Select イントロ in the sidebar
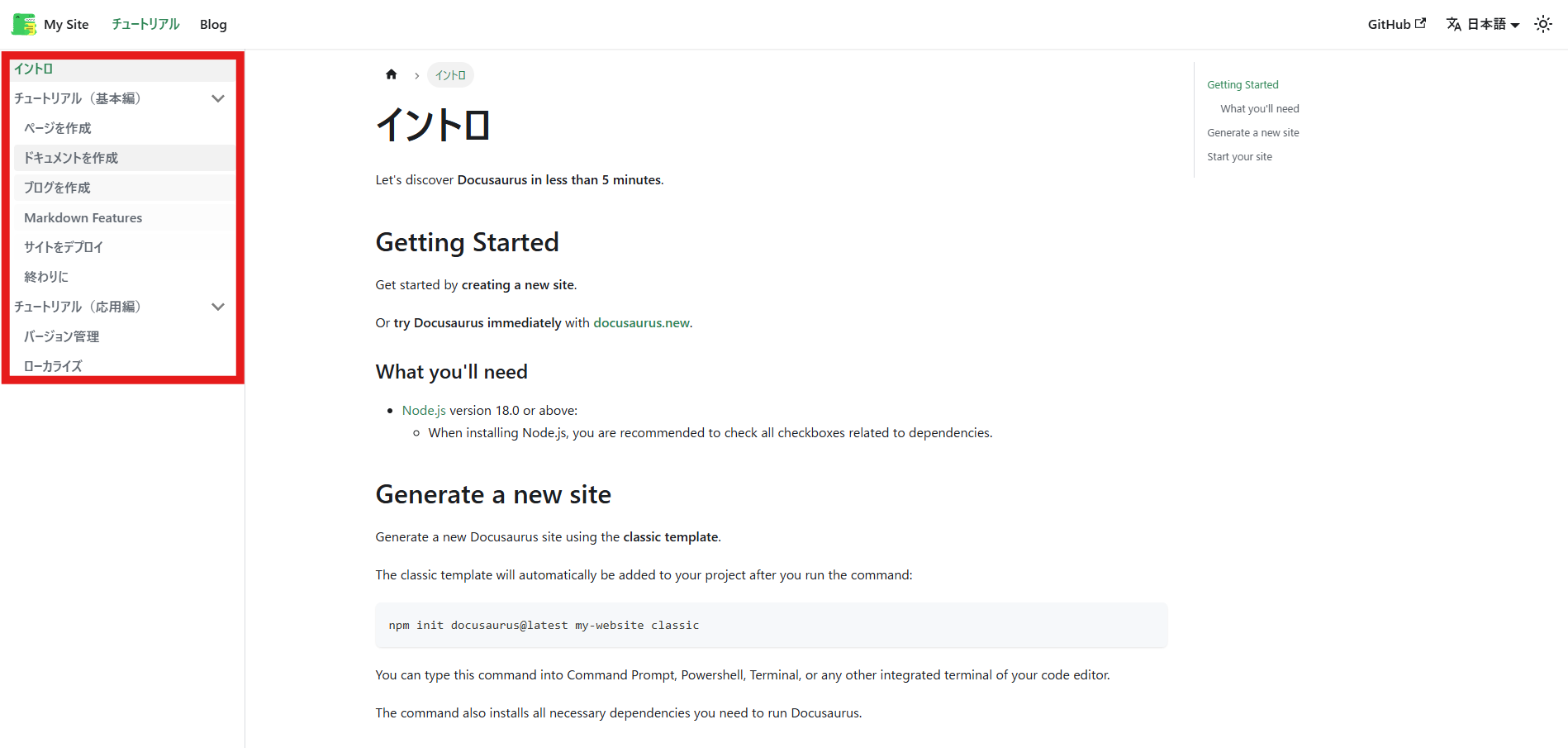This screenshot has width=1568, height=748. click(123, 69)
